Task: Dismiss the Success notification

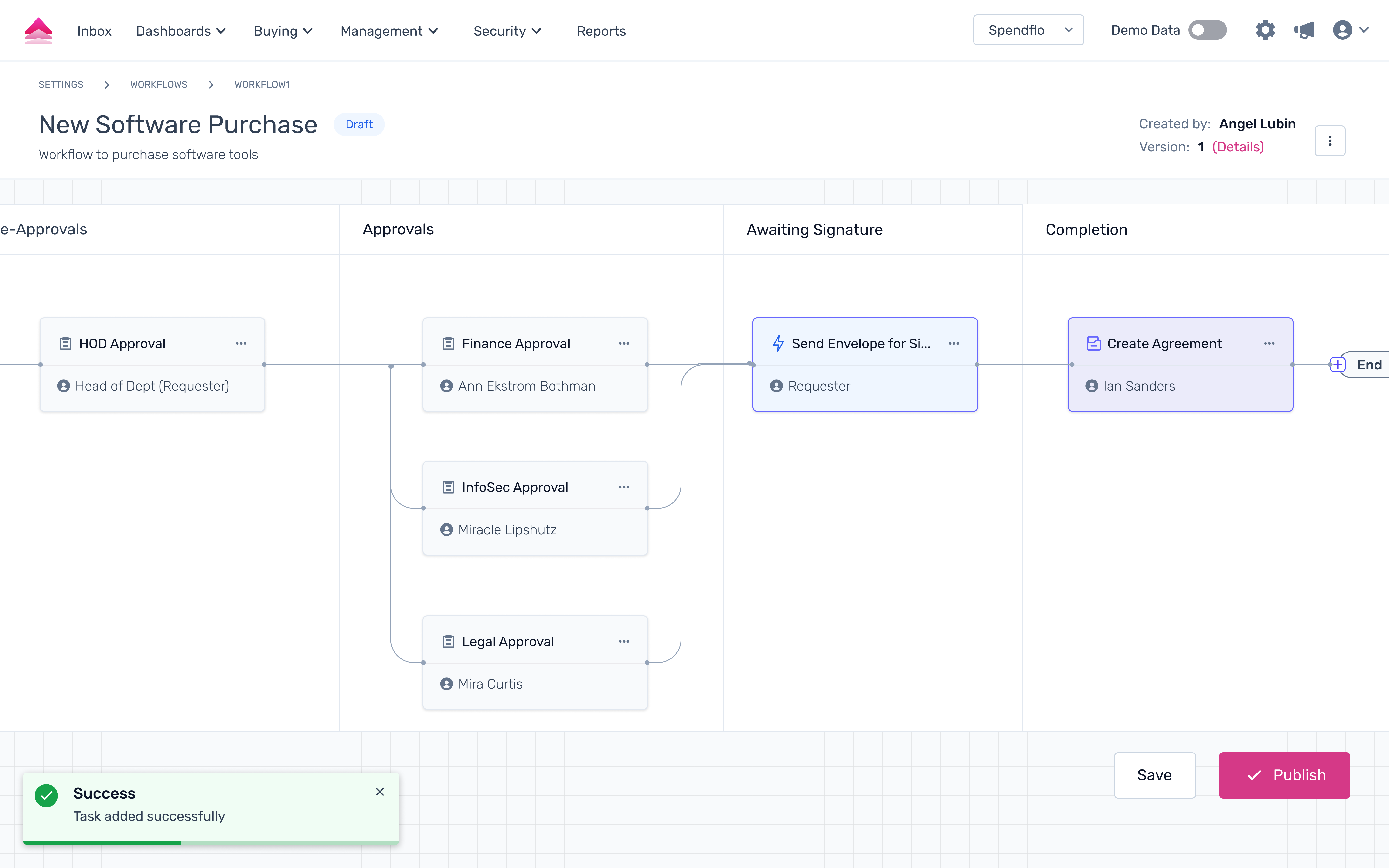Action: pyautogui.click(x=380, y=792)
